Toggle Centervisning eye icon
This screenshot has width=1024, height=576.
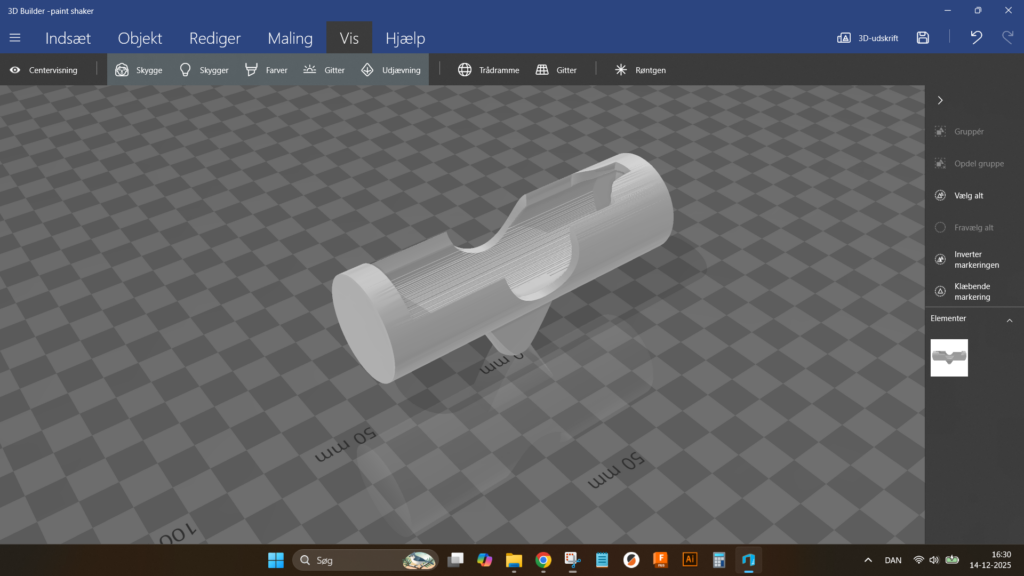tap(15, 70)
